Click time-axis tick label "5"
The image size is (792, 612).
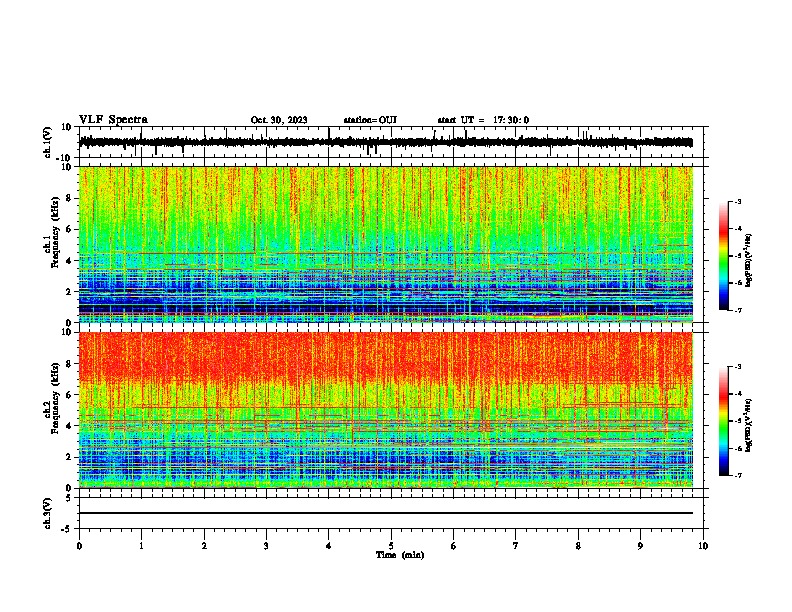tap(391, 546)
